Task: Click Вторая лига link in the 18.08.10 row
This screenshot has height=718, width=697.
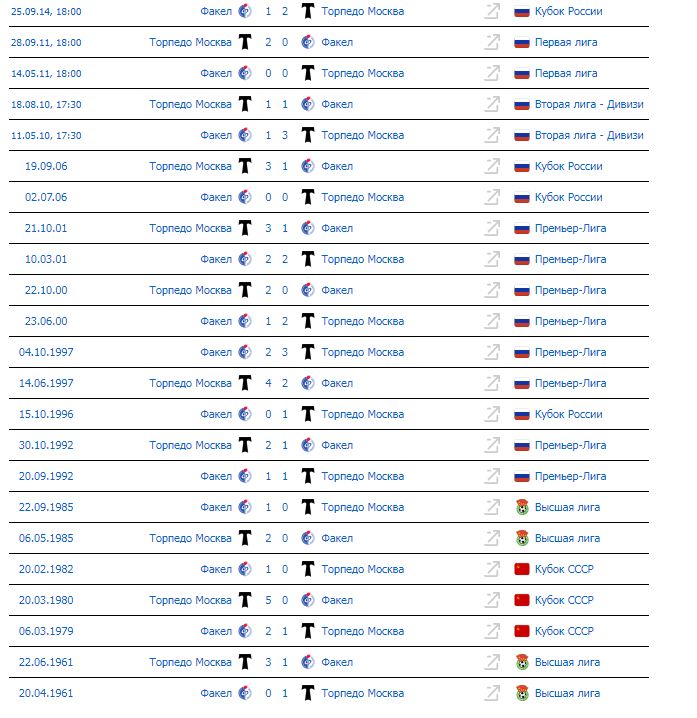Action: pos(589,104)
